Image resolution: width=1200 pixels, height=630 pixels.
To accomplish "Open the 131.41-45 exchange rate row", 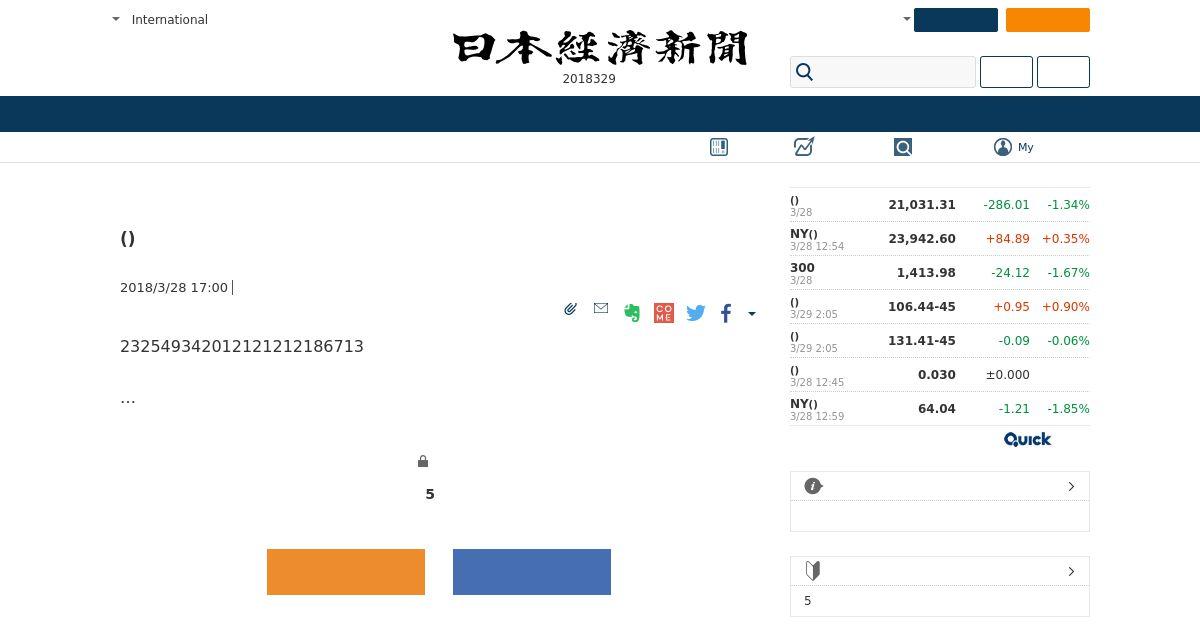I will pyautogui.click(x=940, y=341).
